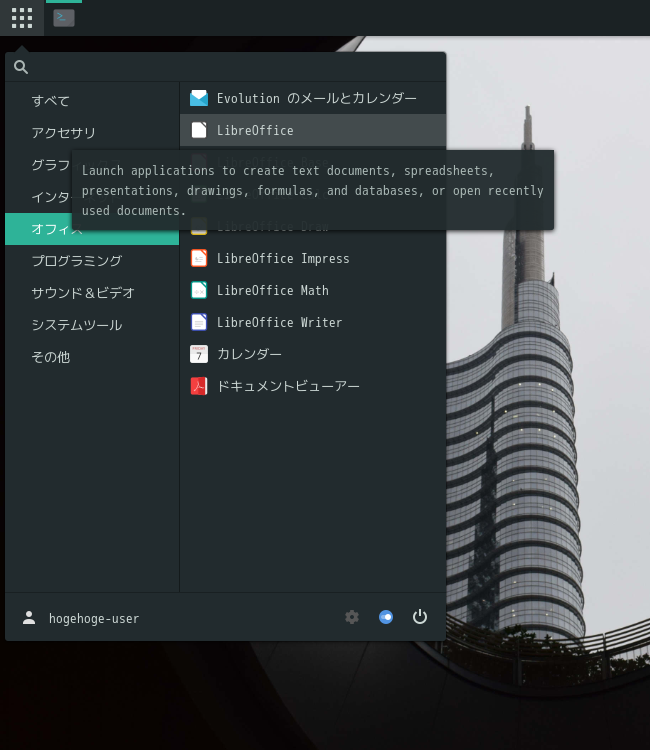Click the blue lock screen icon
Screen dimensions: 650x750
point(386,617)
